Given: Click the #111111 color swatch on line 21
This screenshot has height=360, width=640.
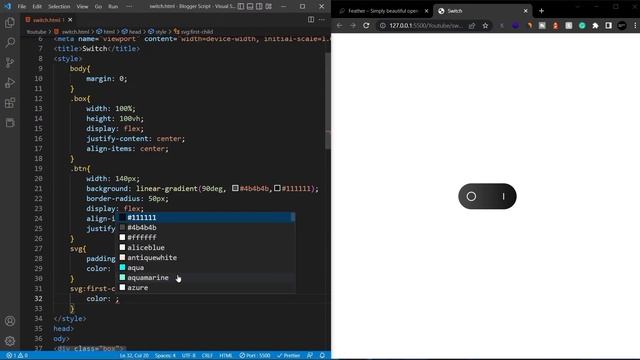Looking at the screenshot, I should point(277,188).
